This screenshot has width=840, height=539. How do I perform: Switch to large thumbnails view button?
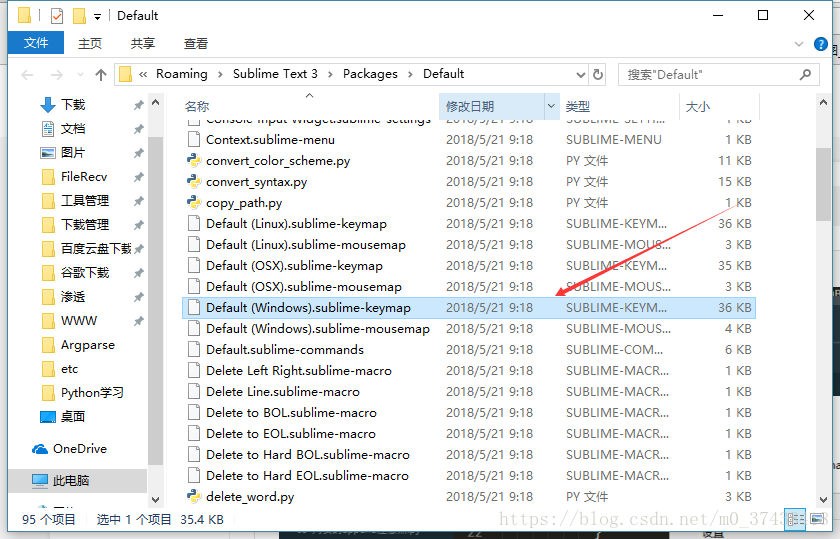click(817, 519)
